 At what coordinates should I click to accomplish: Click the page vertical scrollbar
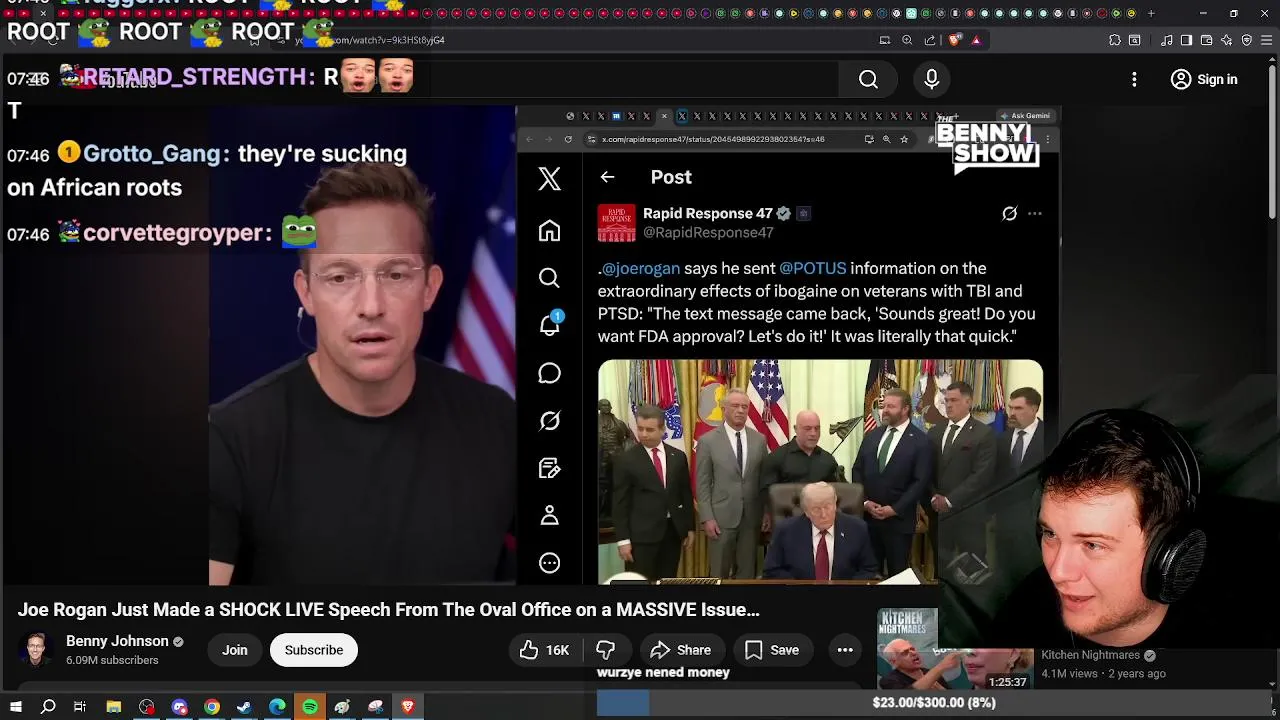pos(1272,140)
